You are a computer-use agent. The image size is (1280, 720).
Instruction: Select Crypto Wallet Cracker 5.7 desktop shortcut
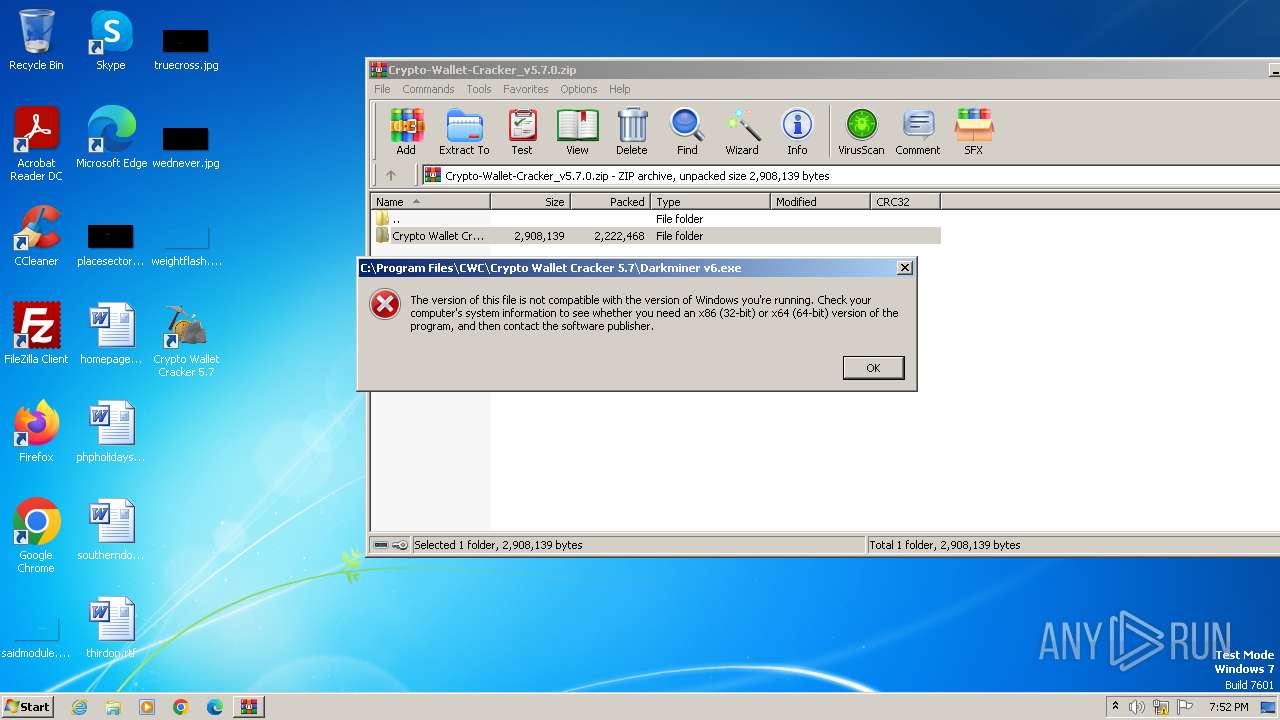point(186,340)
